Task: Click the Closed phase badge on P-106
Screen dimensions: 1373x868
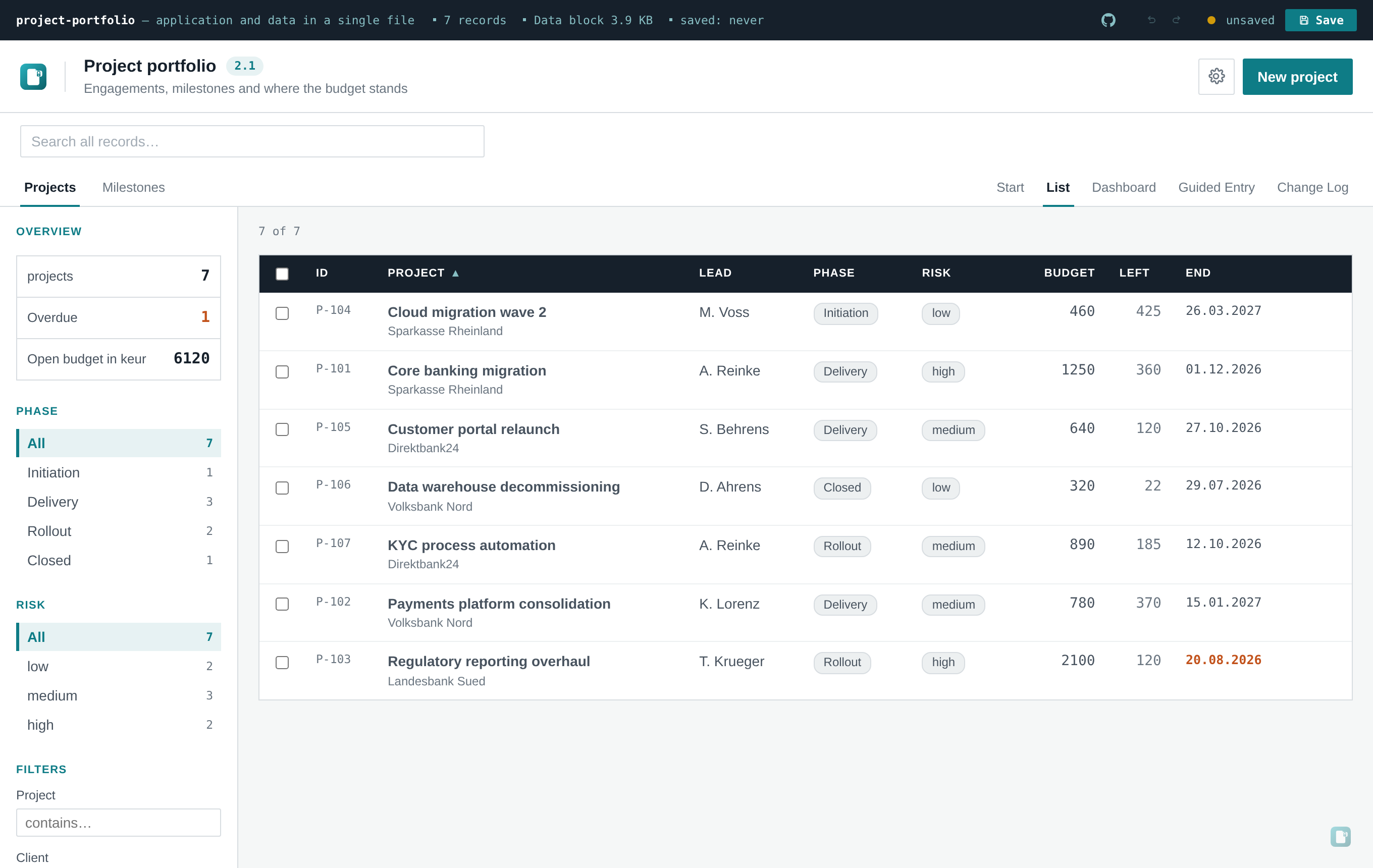Action: [x=841, y=488]
